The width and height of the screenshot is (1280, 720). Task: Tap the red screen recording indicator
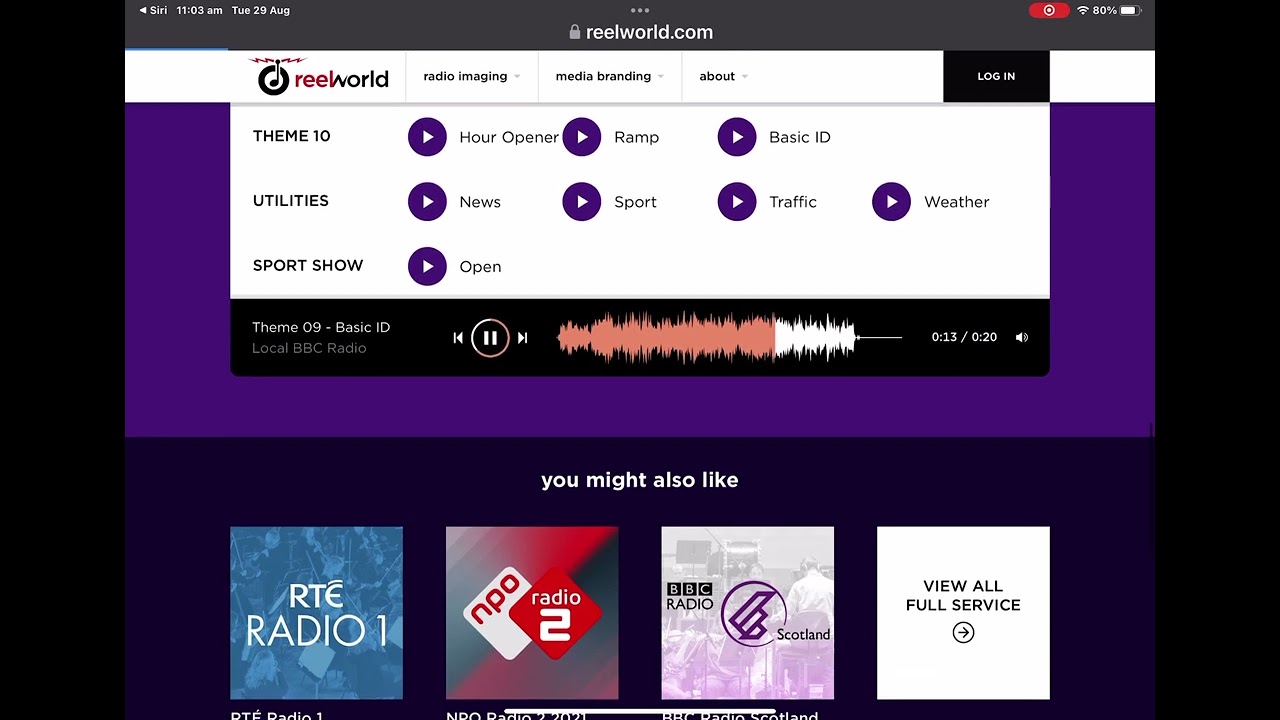pyautogui.click(x=1049, y=10)
